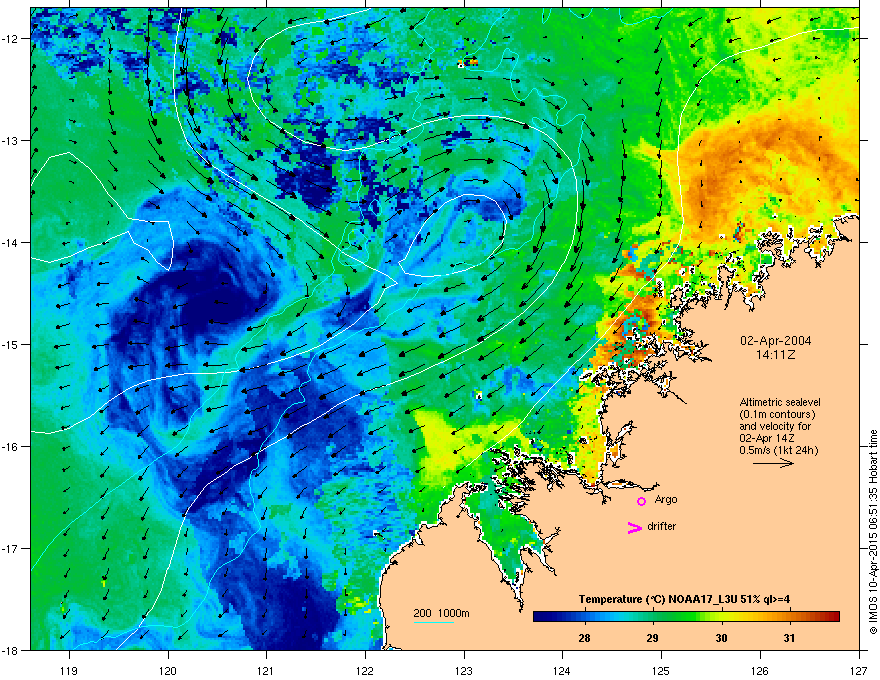Image resolution: width=880 pixels, height=680 pixels.
Task: Click the longitude axis label 127
Action: point(858,671)
